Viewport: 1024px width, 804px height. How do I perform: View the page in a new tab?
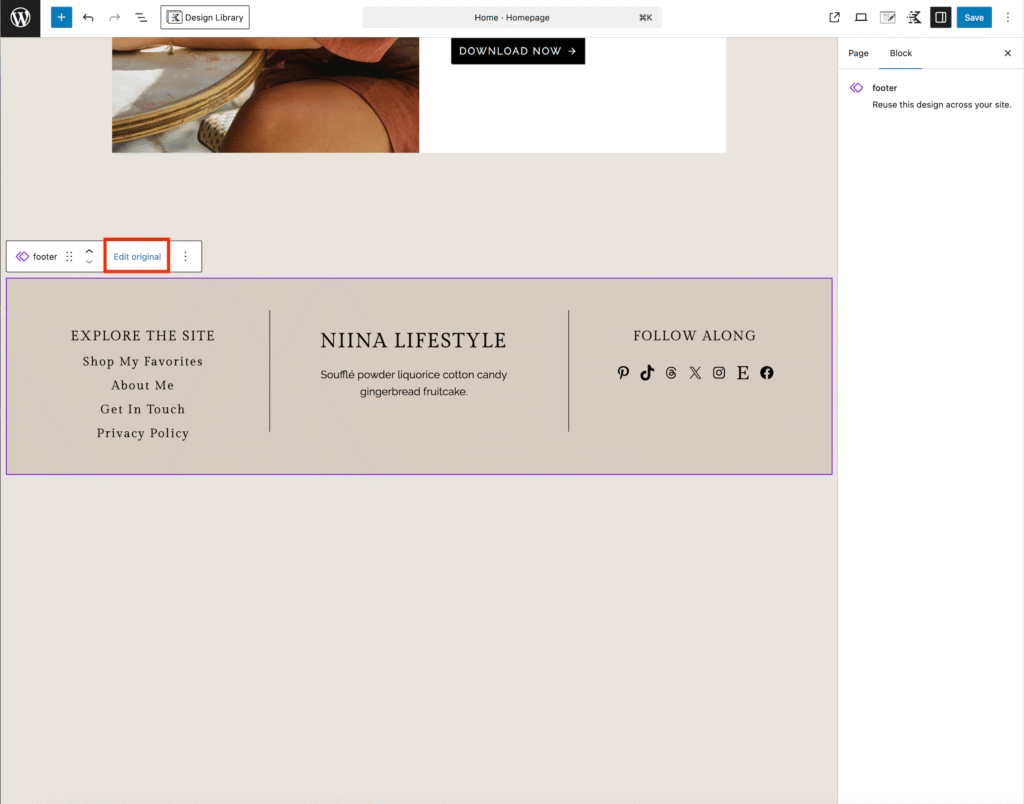[835, 17]
